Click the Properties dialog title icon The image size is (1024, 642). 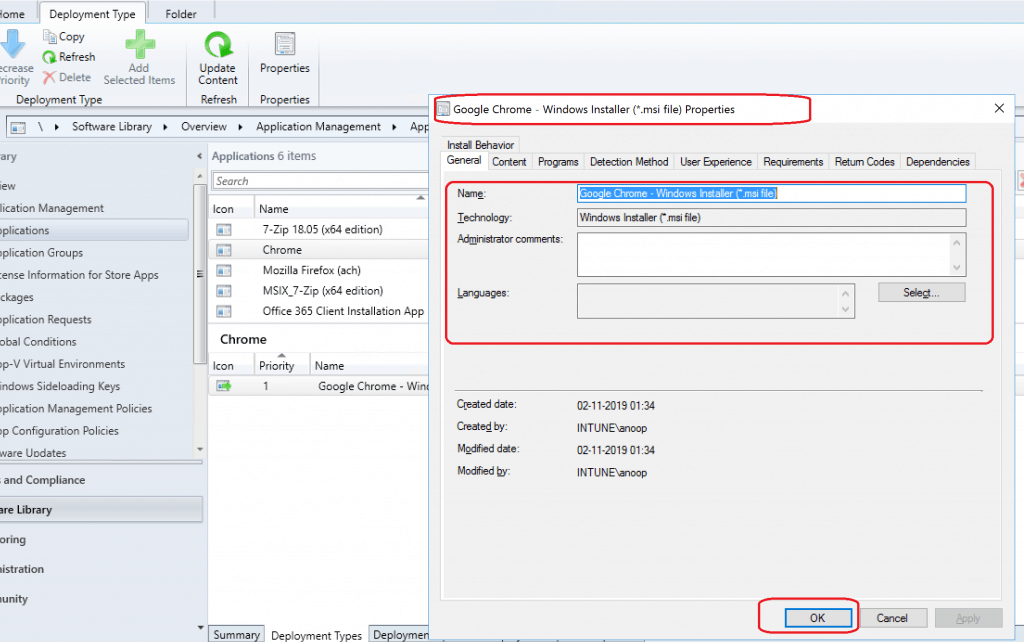(x=443, y=109)
